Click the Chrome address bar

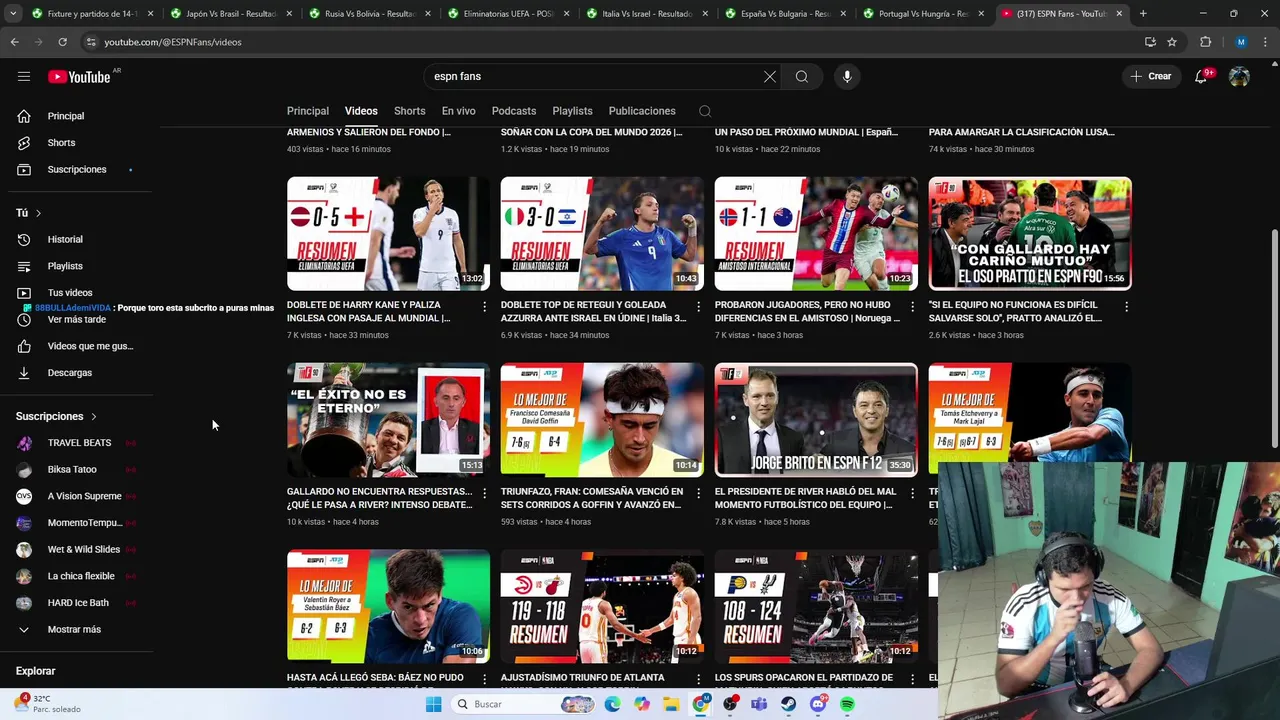610,42
